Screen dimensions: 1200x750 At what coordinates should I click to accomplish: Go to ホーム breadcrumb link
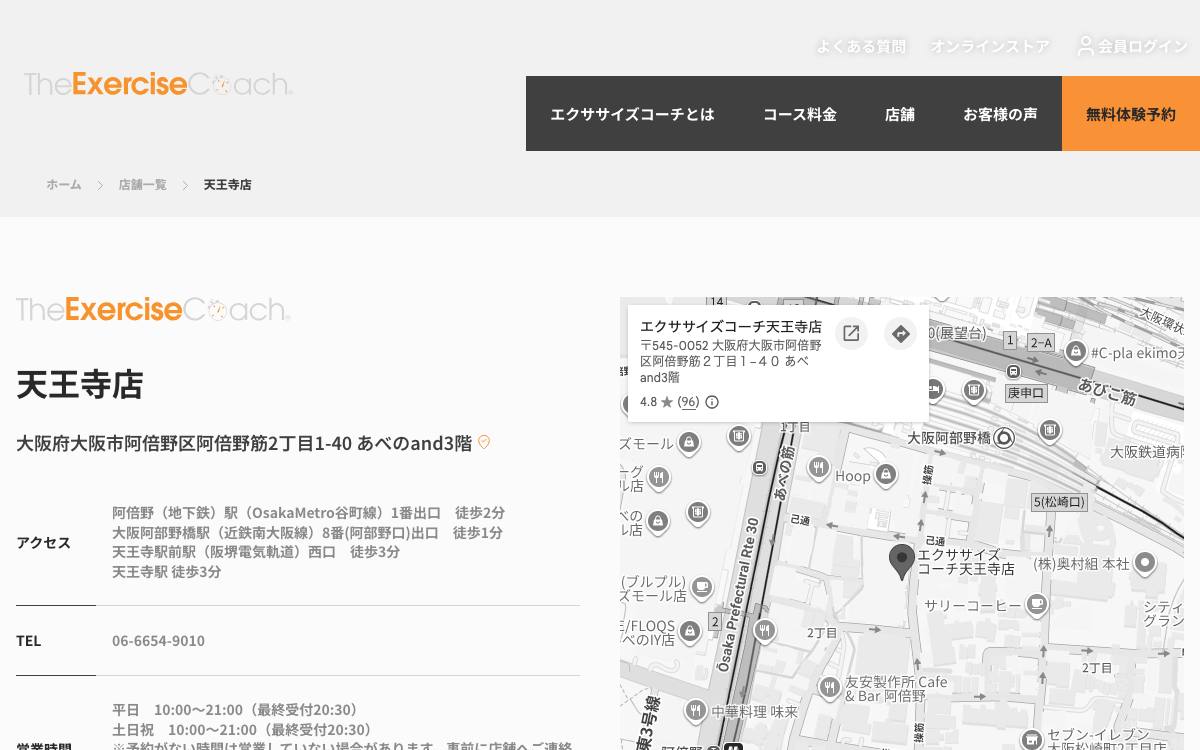[64, 185]
